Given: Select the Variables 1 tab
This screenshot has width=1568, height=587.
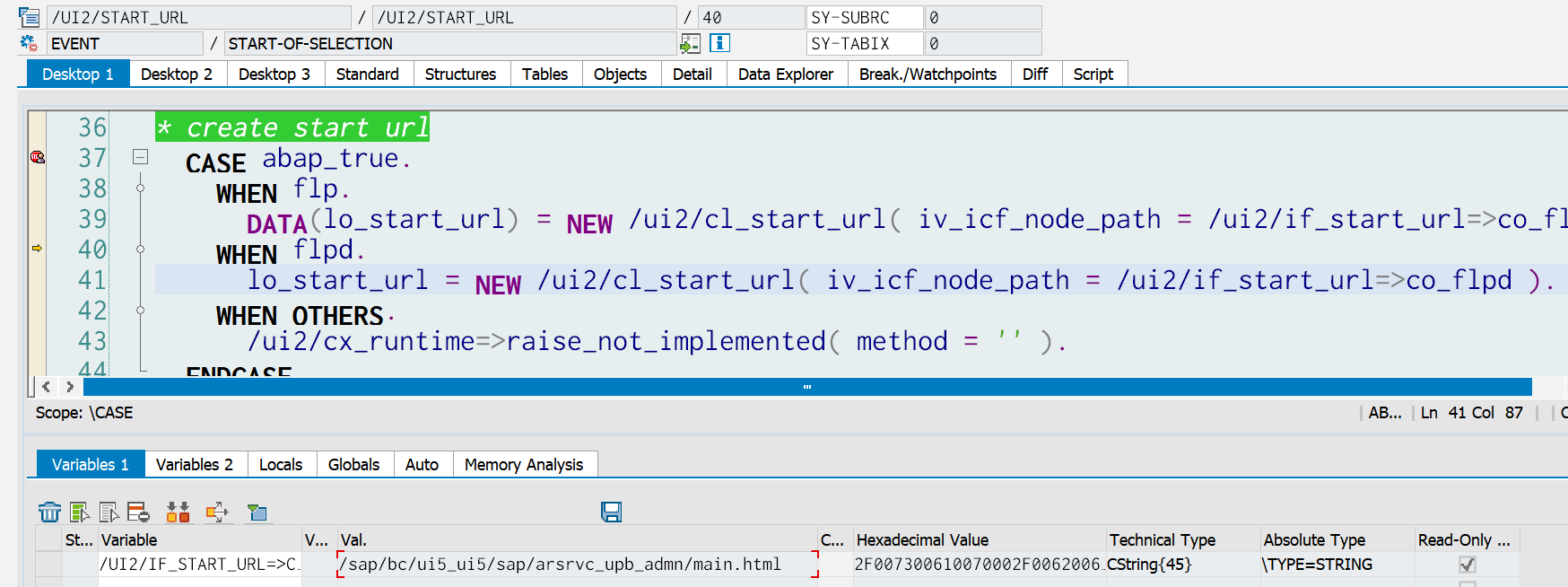Looking at the screenshot, I should pos(91,464).
